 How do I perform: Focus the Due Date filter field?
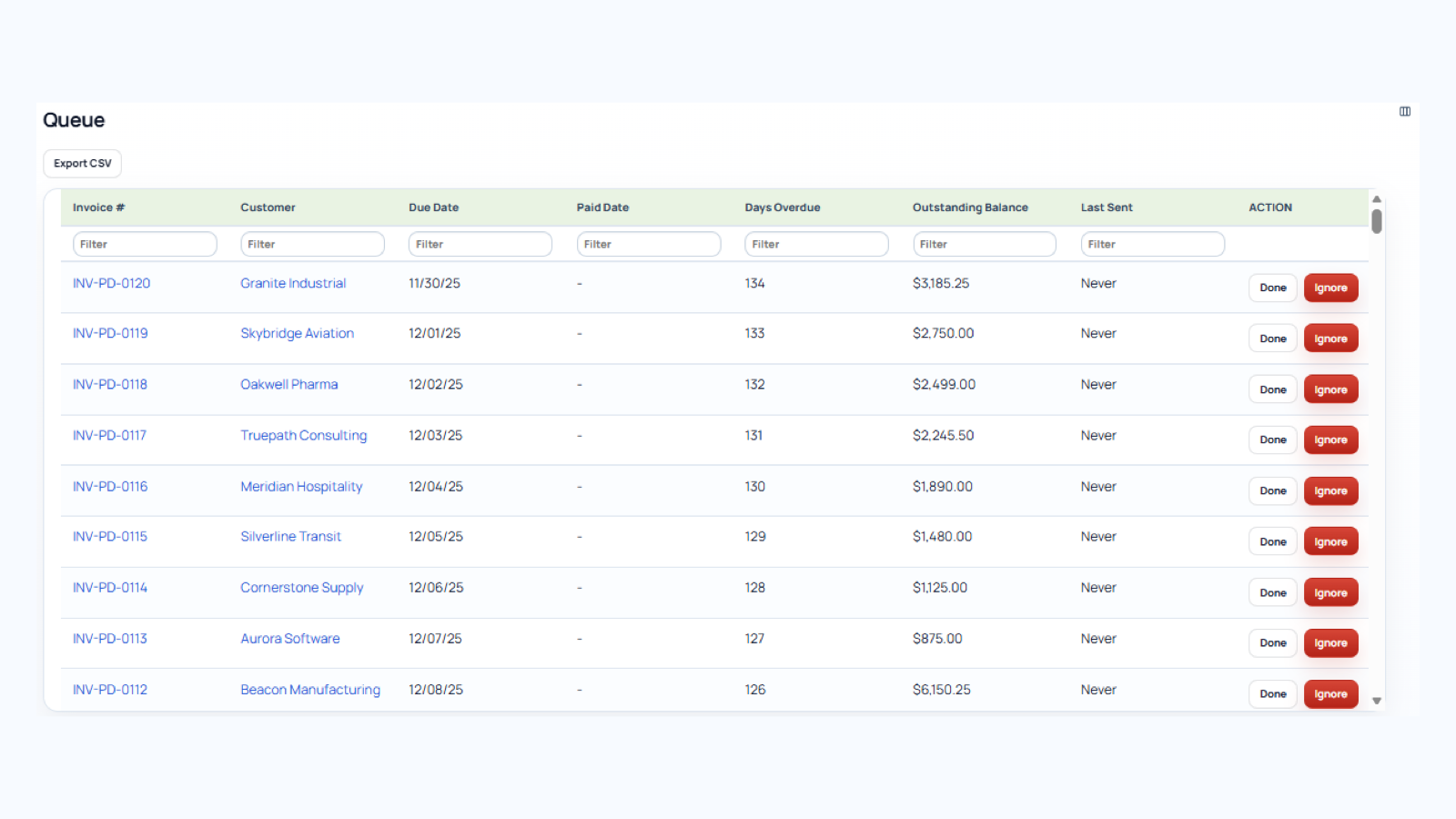click(480, 244)
